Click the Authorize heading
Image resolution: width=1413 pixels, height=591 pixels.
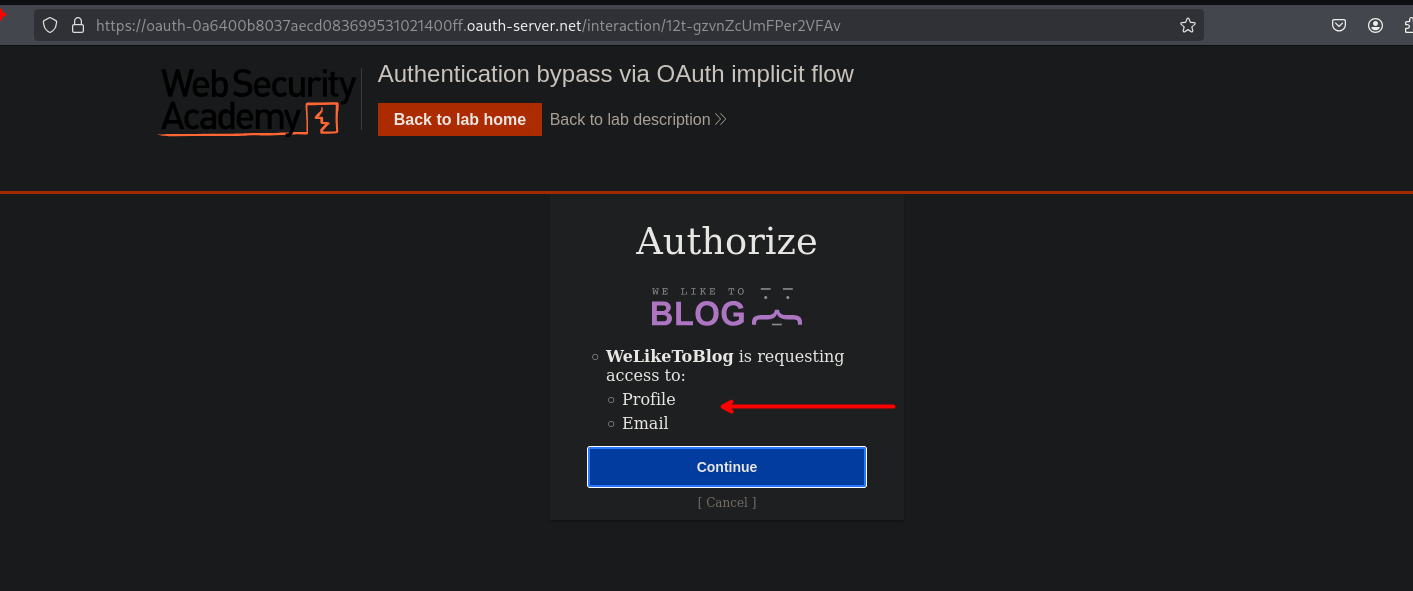pyautogui.click(x=726, y=241)
